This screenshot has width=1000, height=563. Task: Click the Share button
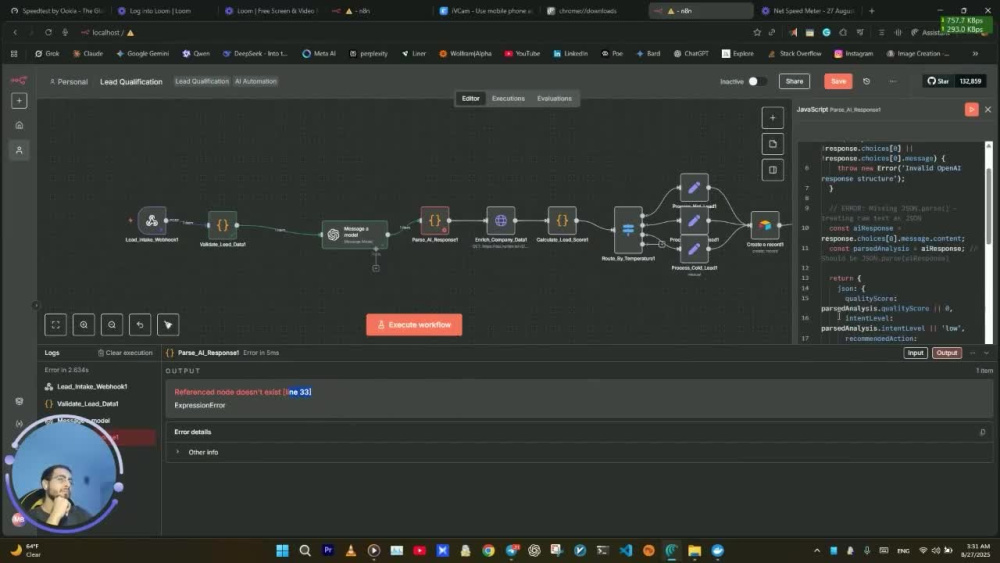click(794, 81)
